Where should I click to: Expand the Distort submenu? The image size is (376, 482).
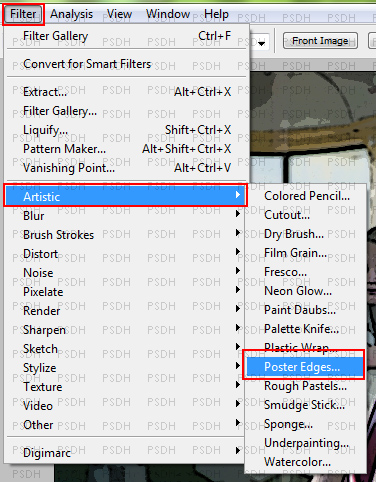126,254
